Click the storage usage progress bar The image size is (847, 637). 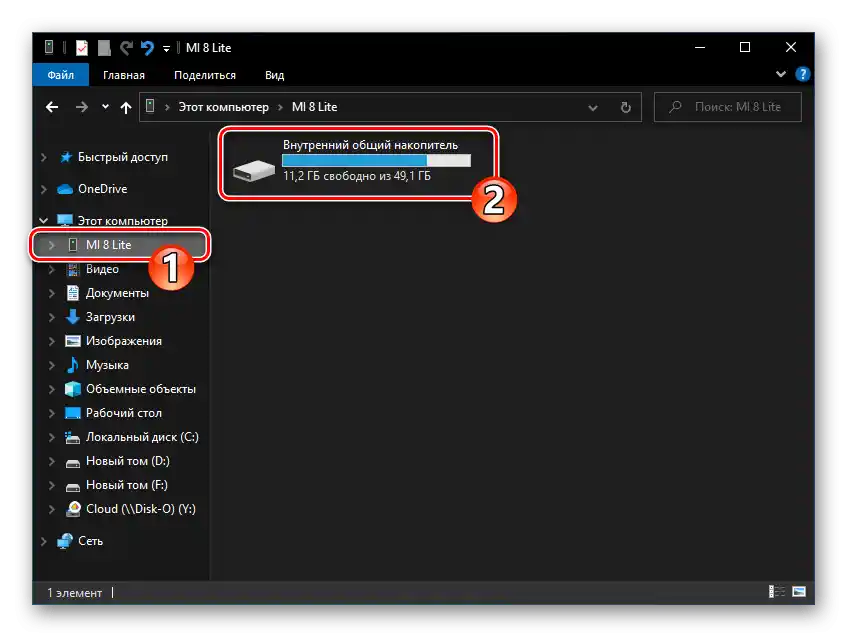pos(377,160)
